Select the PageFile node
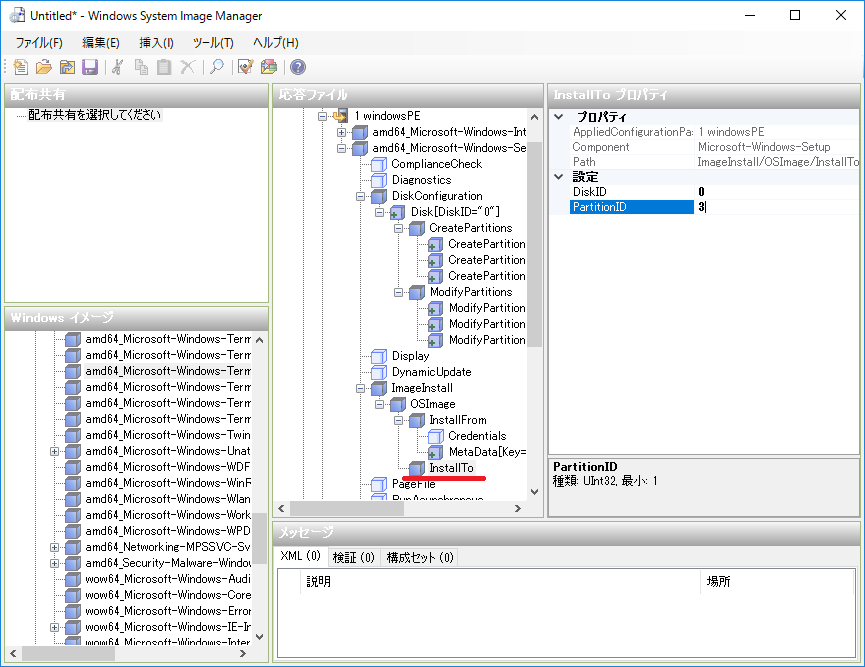 pyautogui.click(x=413, y=484)
